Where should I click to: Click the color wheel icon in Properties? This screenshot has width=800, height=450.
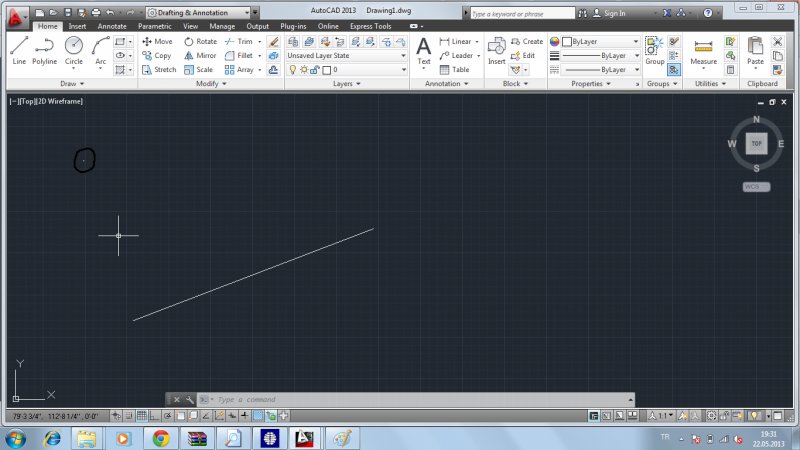pos(555,41)
